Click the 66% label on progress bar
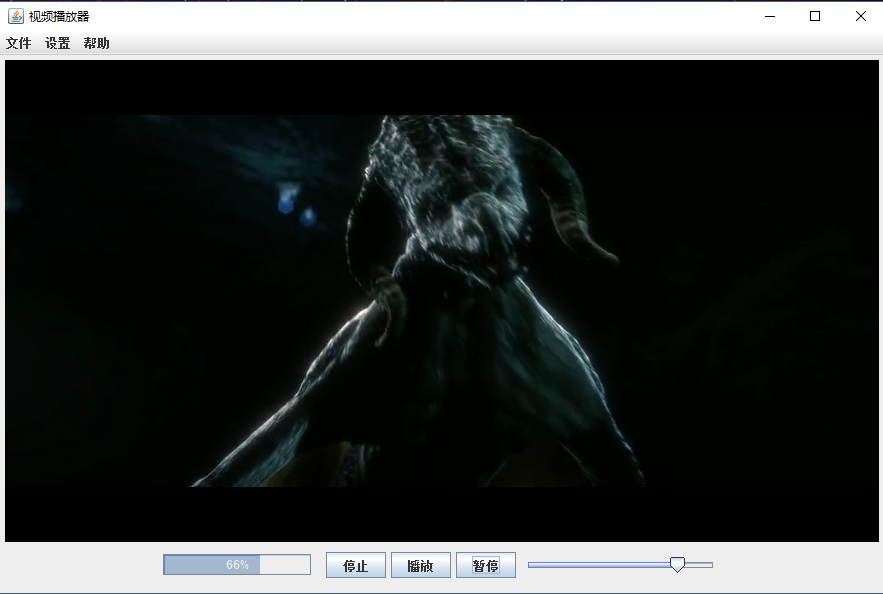883x594 pixels. (x=237, y=565)
